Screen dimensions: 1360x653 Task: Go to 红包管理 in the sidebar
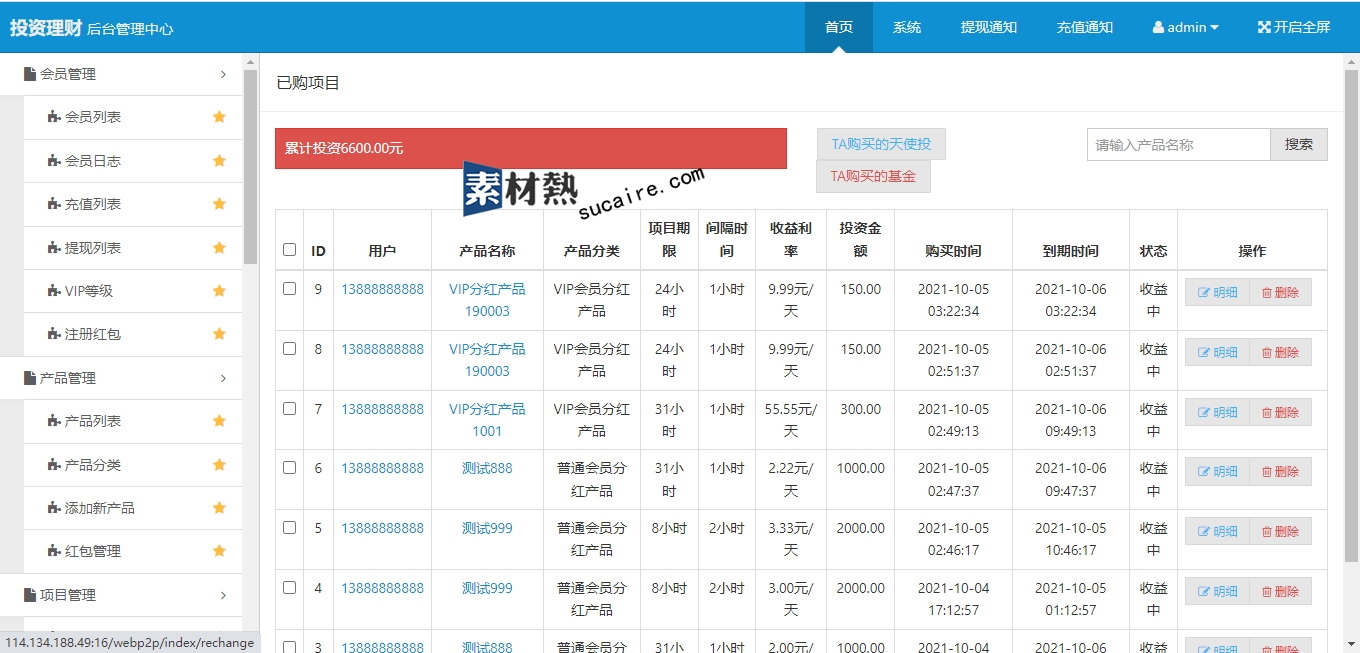[93, 551]
